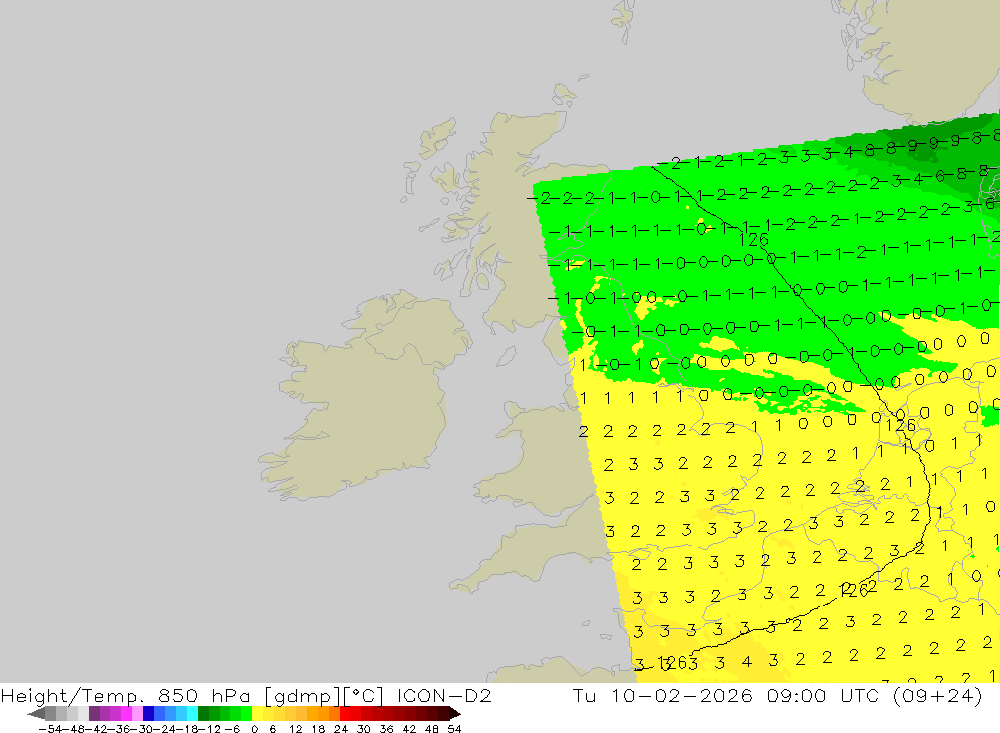Click the right dark arrow end of the color scale
This screenshot has width=1000, height=733.
point(455,714)
